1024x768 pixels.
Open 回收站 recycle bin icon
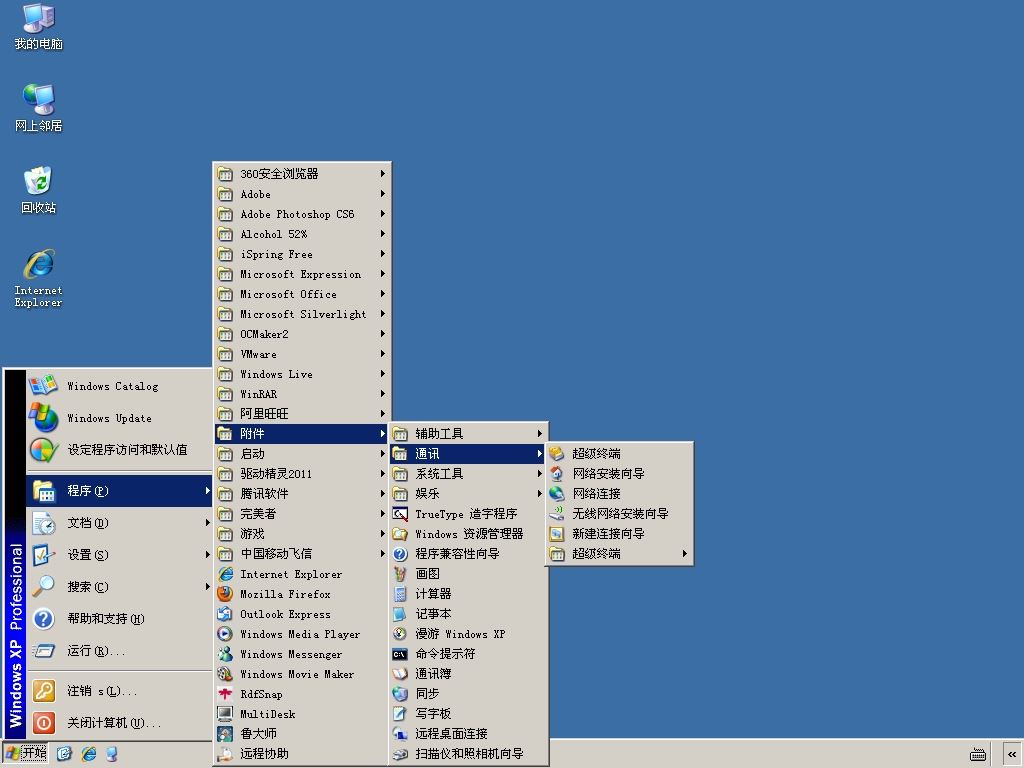click(x=39, y=190)
